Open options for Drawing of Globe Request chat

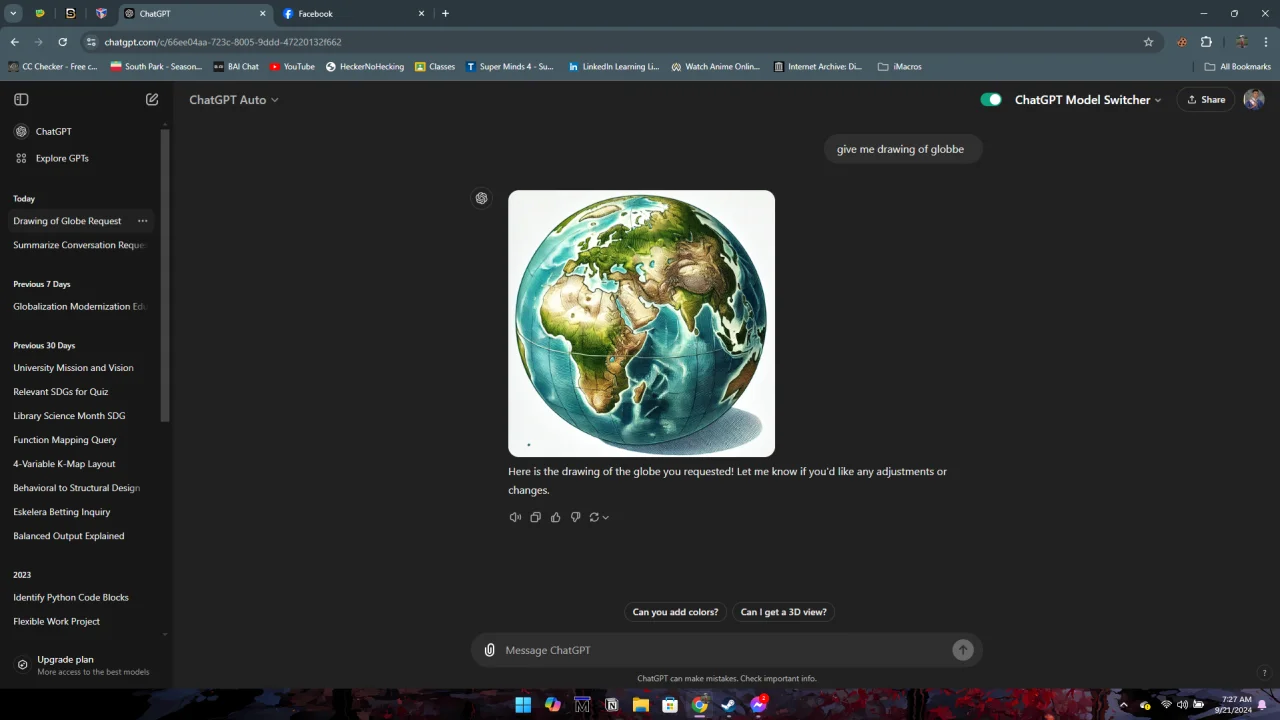(142, 221)
